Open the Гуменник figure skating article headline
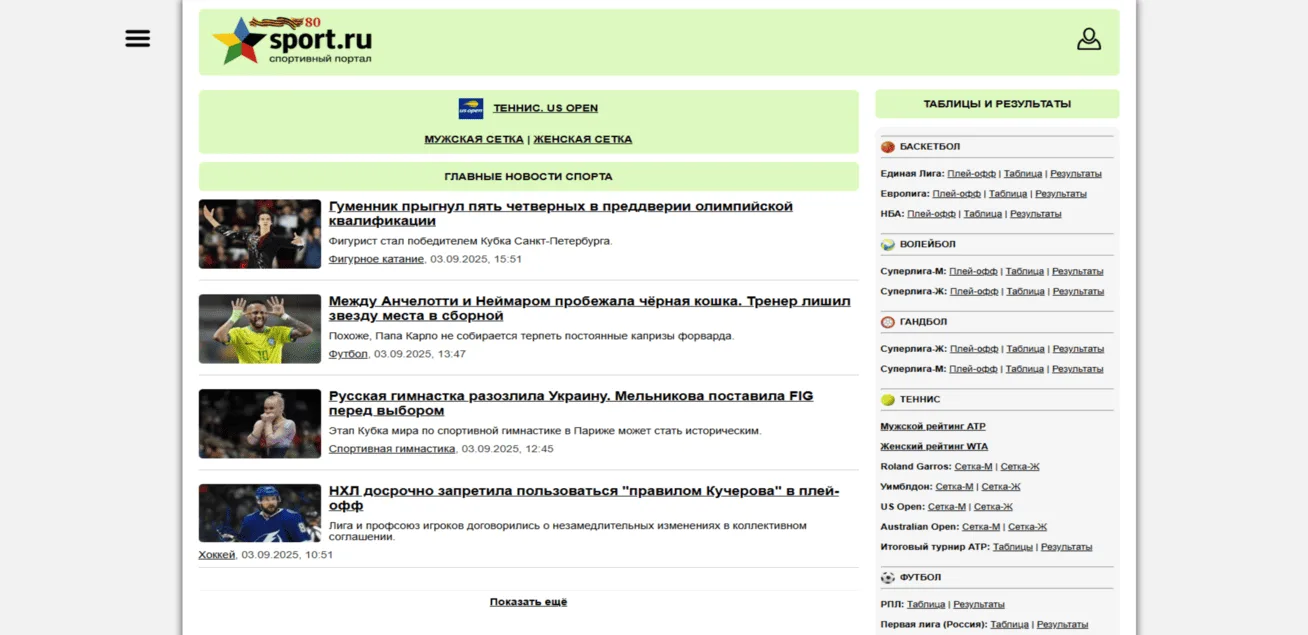 coord(561,213)
